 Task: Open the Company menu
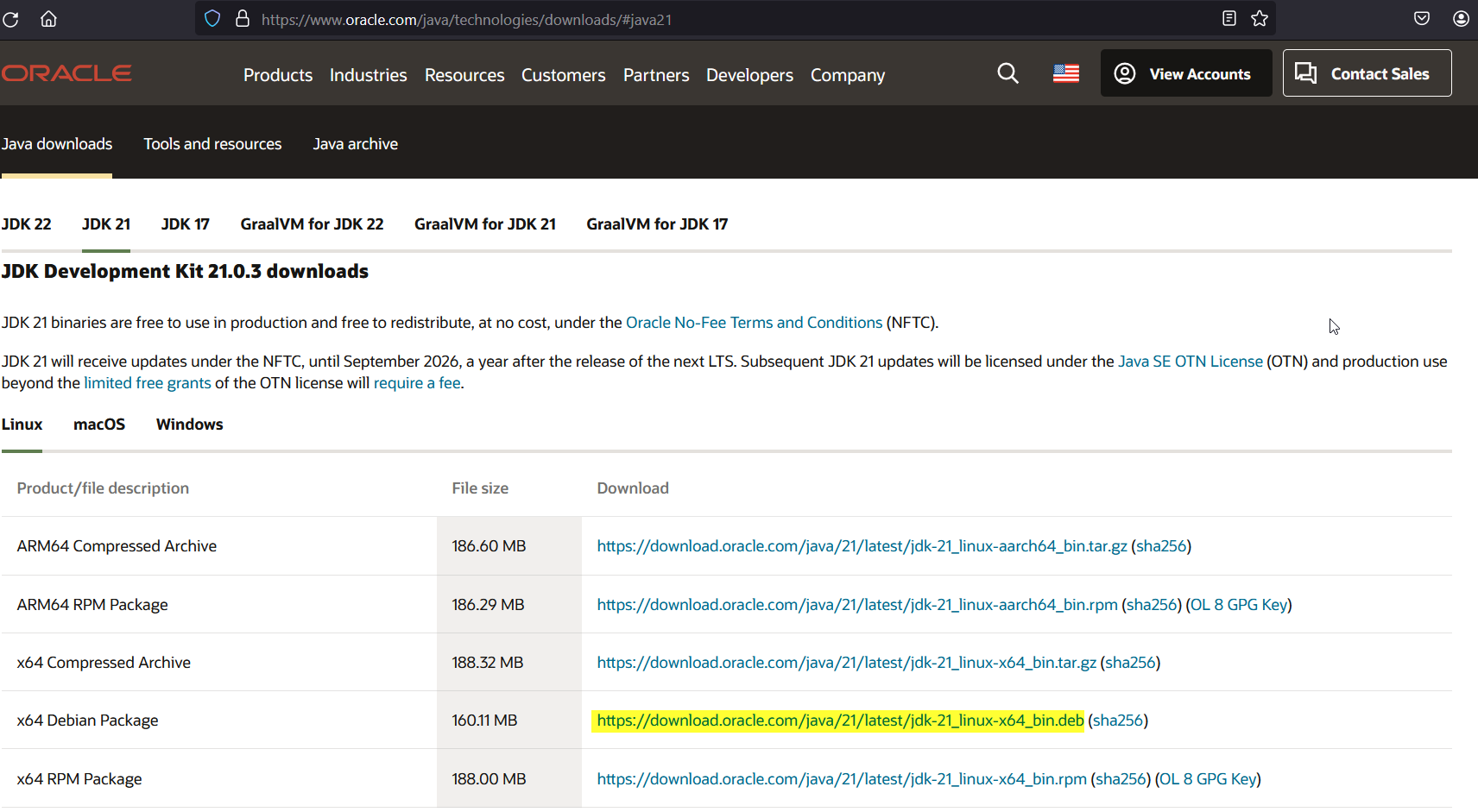pyautogui.click(x=848, y=75)
